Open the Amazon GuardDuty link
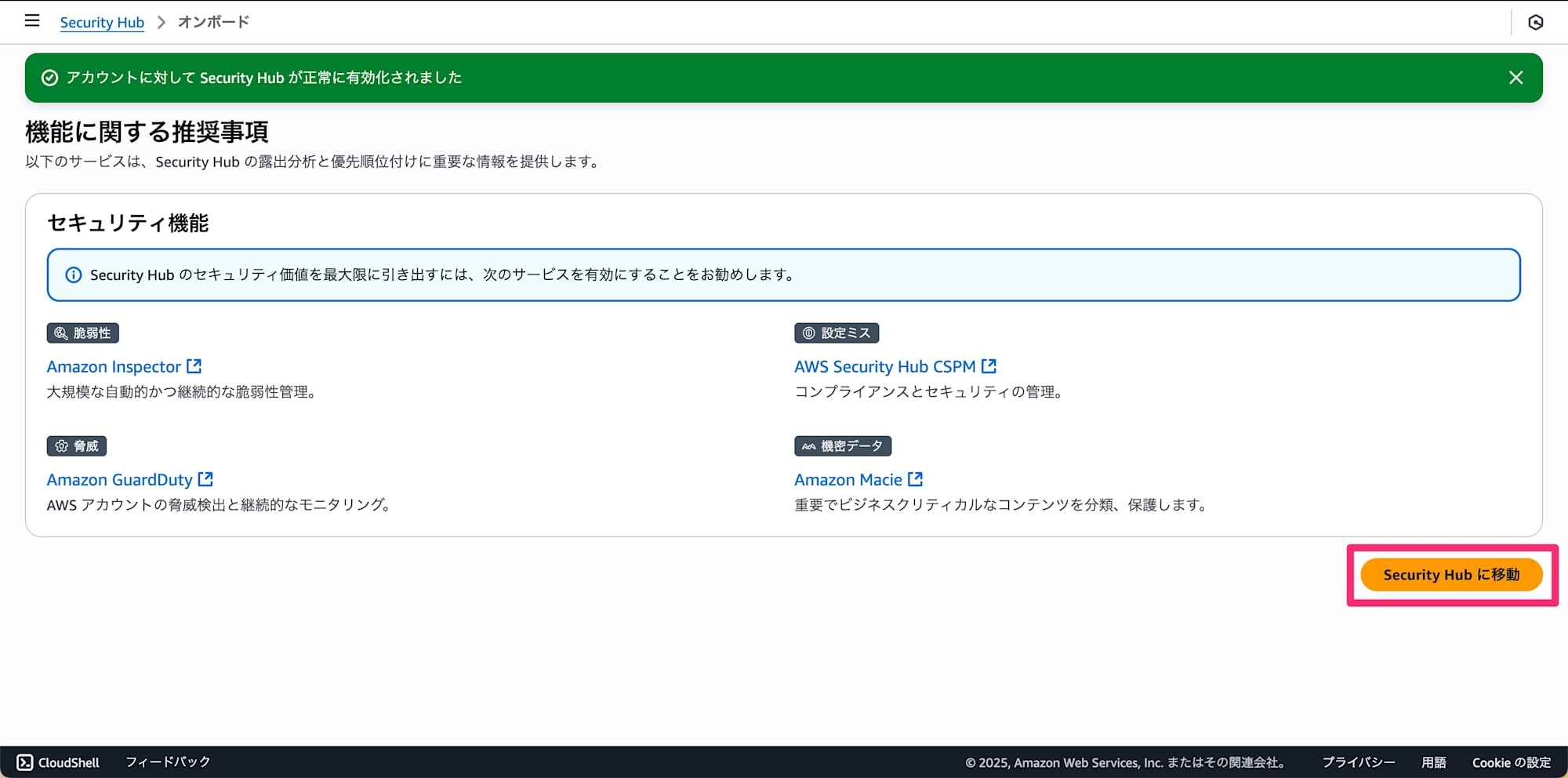Screen dimensions: 1568x778 (x=119, y=479)
